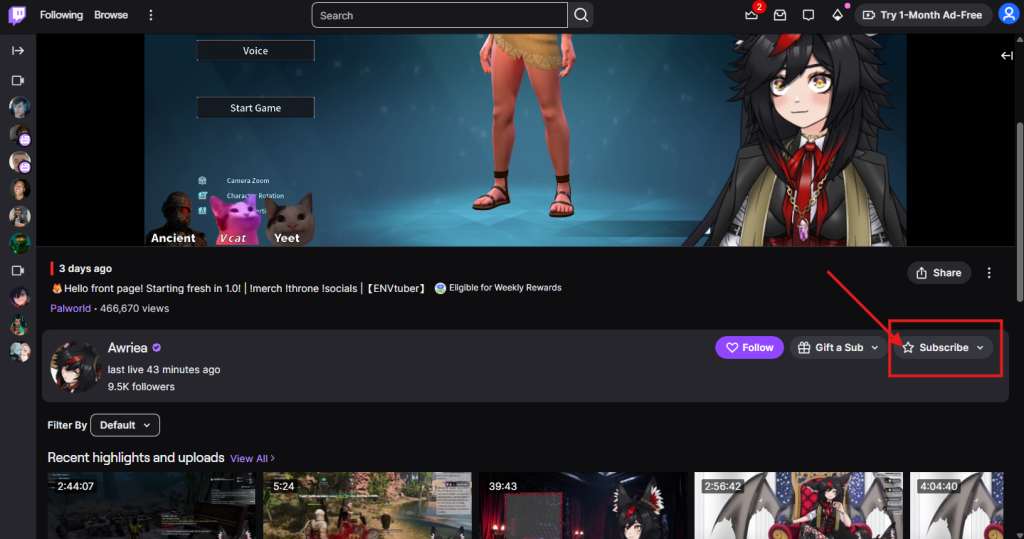
Task: Click the 'Recent highlights and uploads' heading
Action: [x=136, y=458]
